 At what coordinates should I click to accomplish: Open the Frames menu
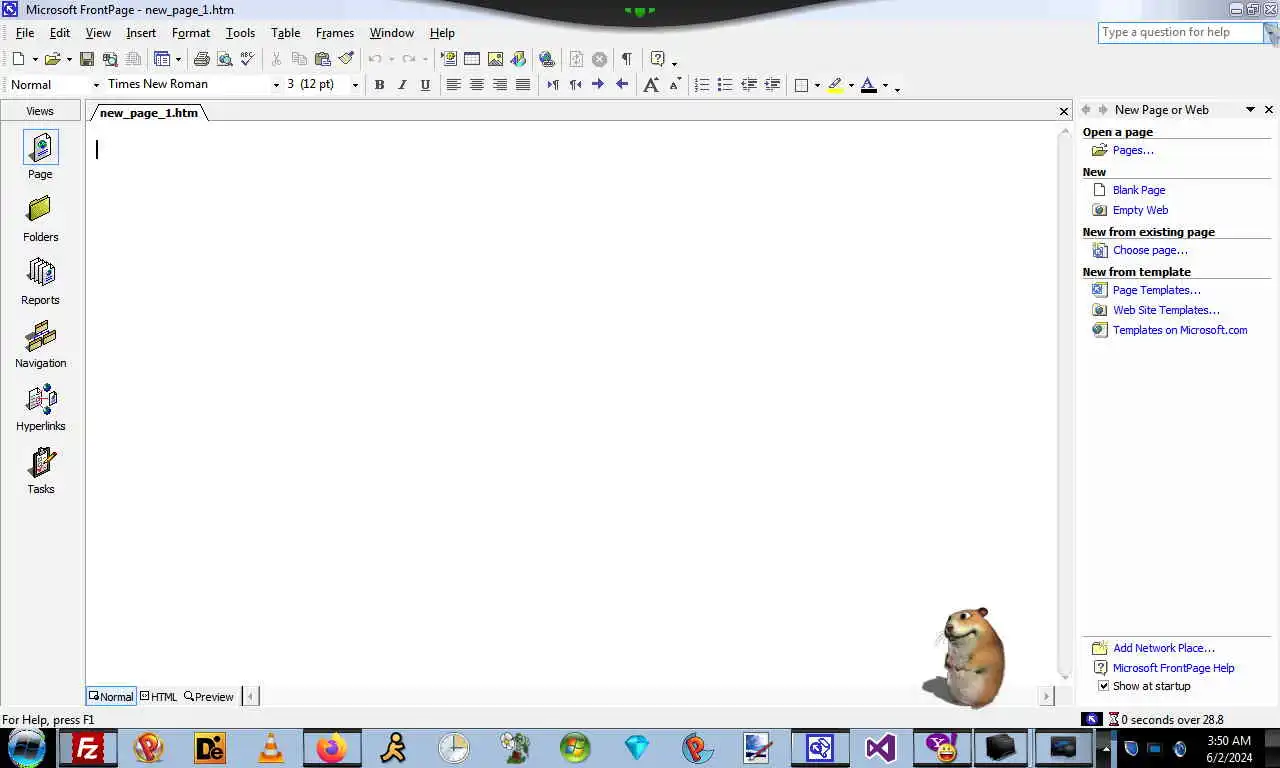[x=335, y=33]
